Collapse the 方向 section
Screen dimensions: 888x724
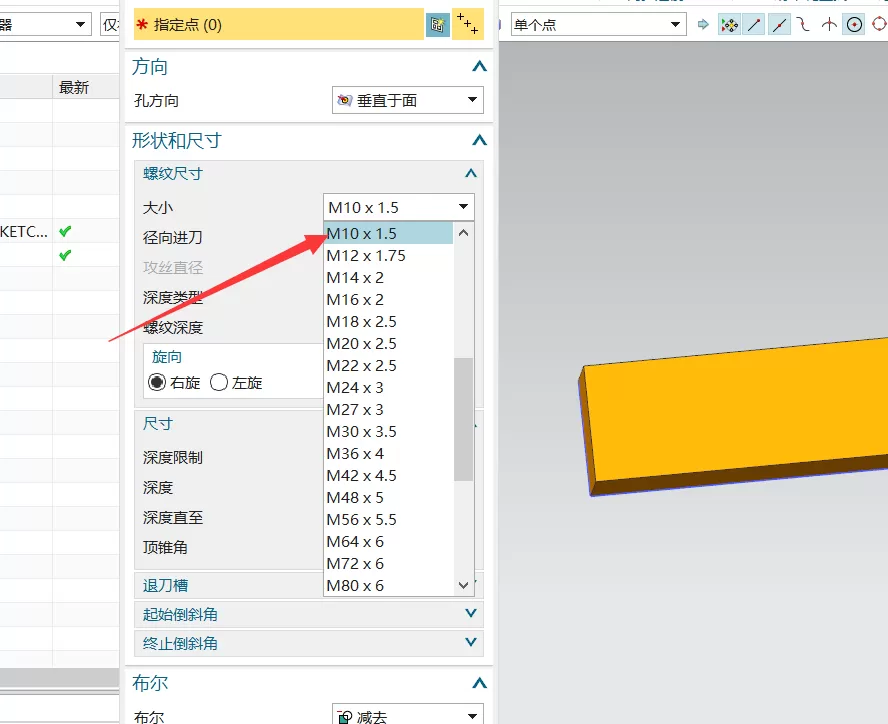(x=479, y=66)
